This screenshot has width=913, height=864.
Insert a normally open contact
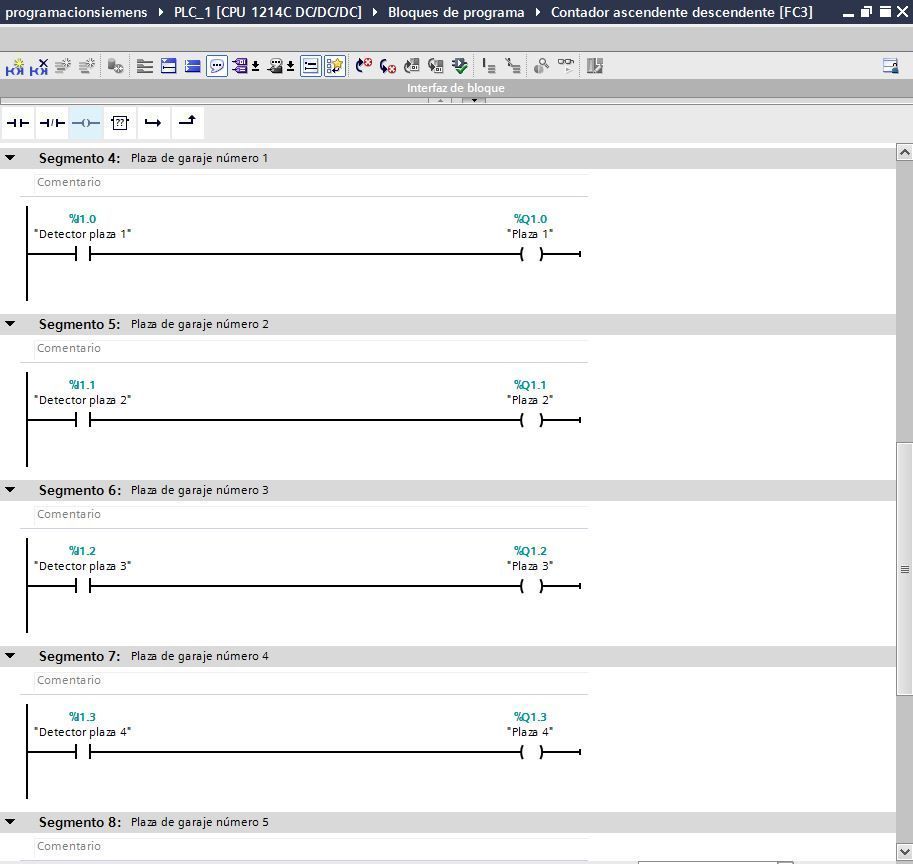tap(17, 123)
